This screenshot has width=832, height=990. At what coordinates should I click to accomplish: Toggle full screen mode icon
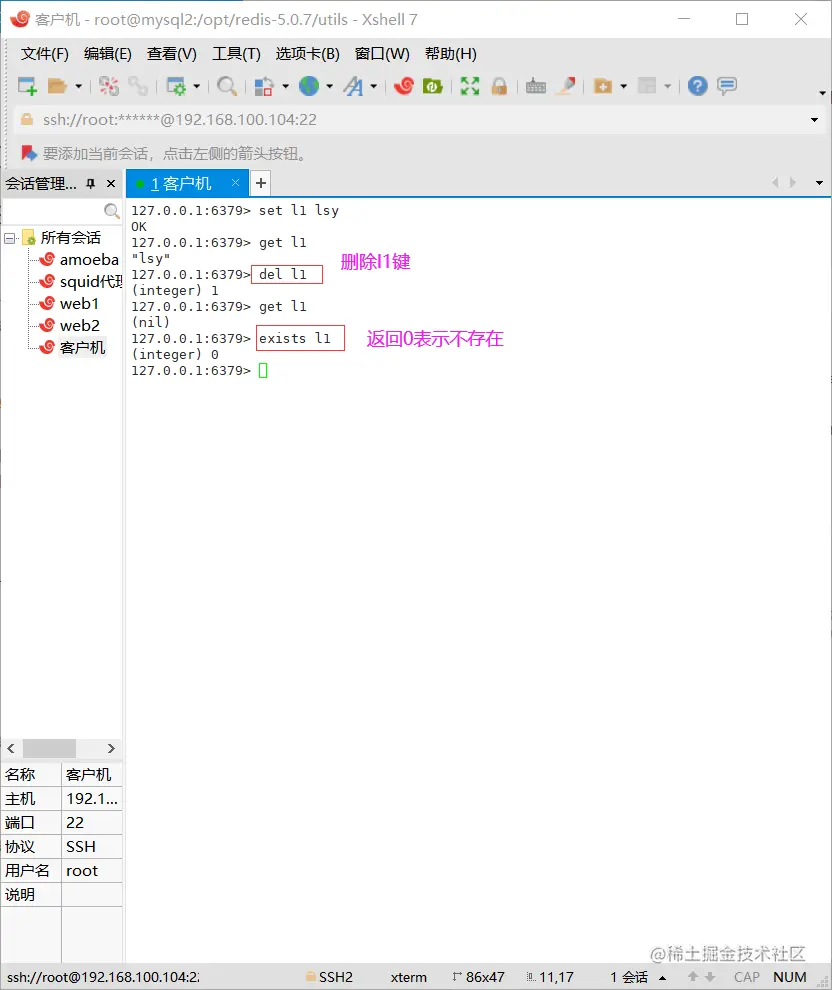coord(470,86)
